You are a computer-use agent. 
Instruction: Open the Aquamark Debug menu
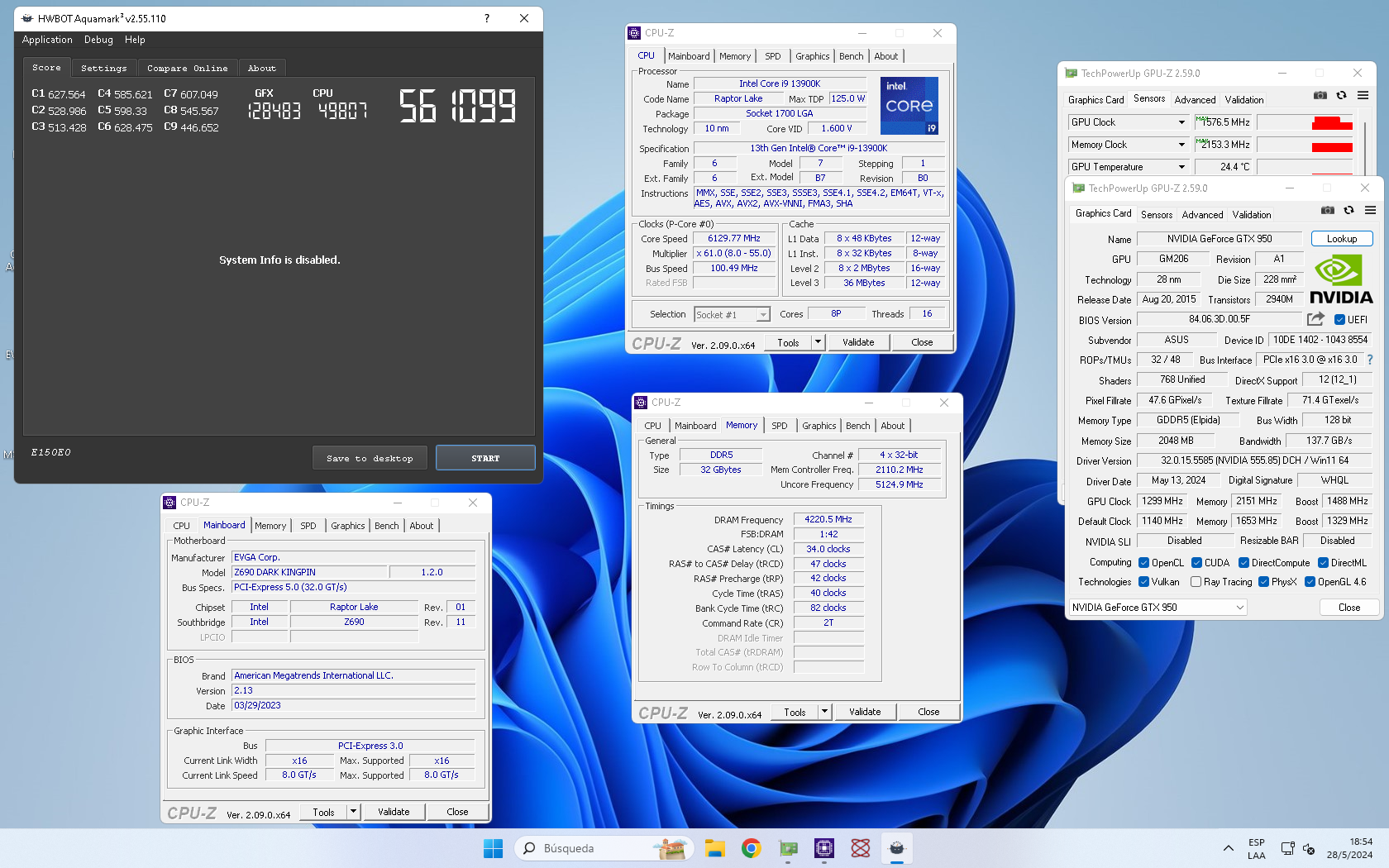click(x=98, y=40)
